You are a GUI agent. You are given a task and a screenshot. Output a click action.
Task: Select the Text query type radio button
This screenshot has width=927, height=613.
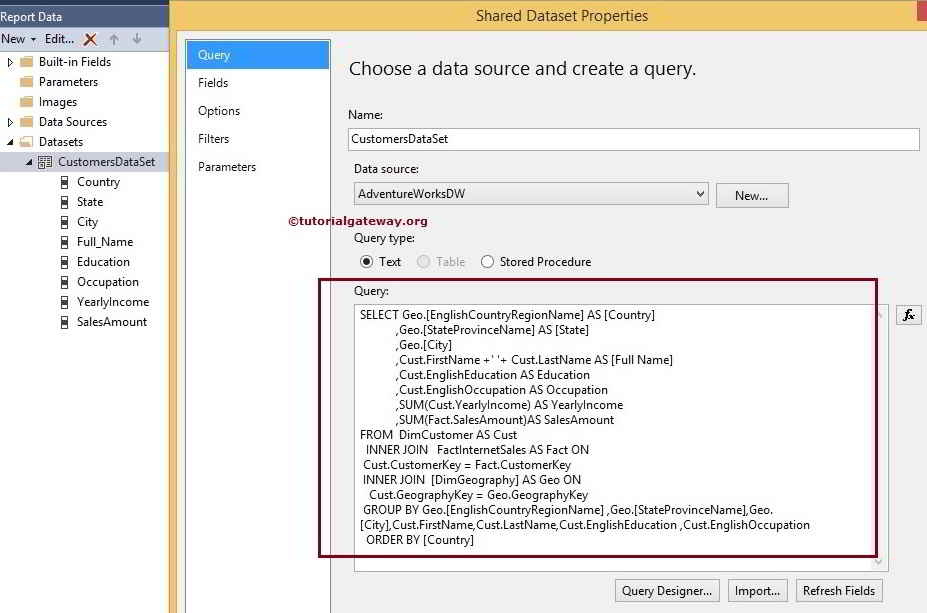(x=366, y=261)
